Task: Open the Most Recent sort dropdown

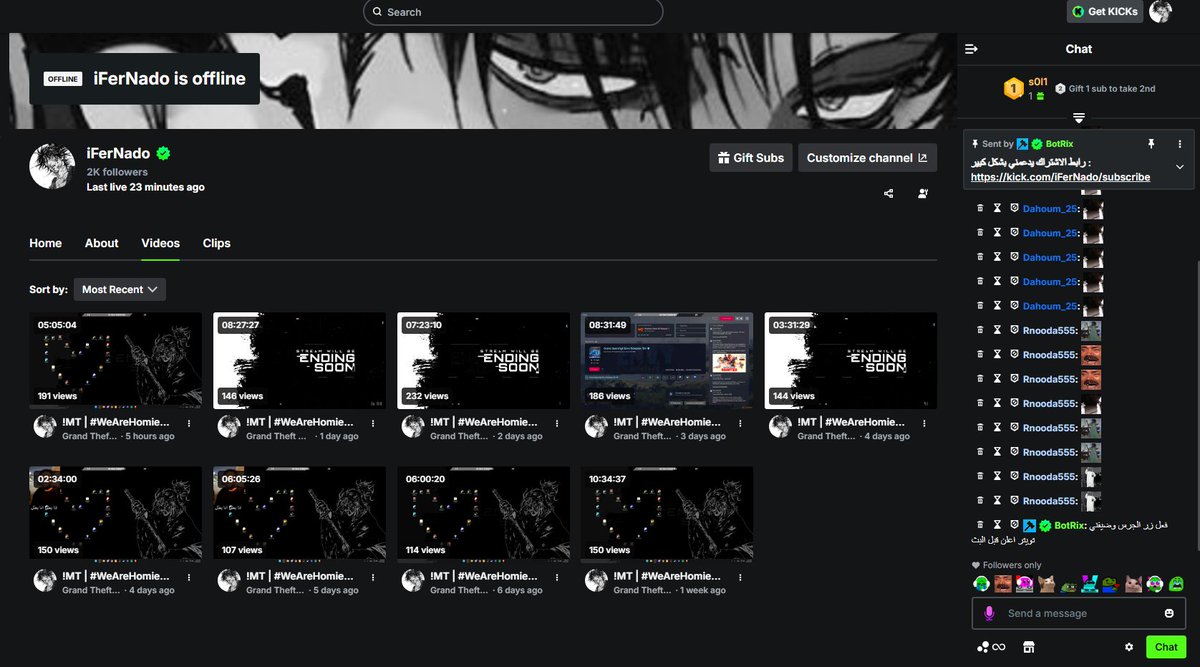Action: point(120,289)
